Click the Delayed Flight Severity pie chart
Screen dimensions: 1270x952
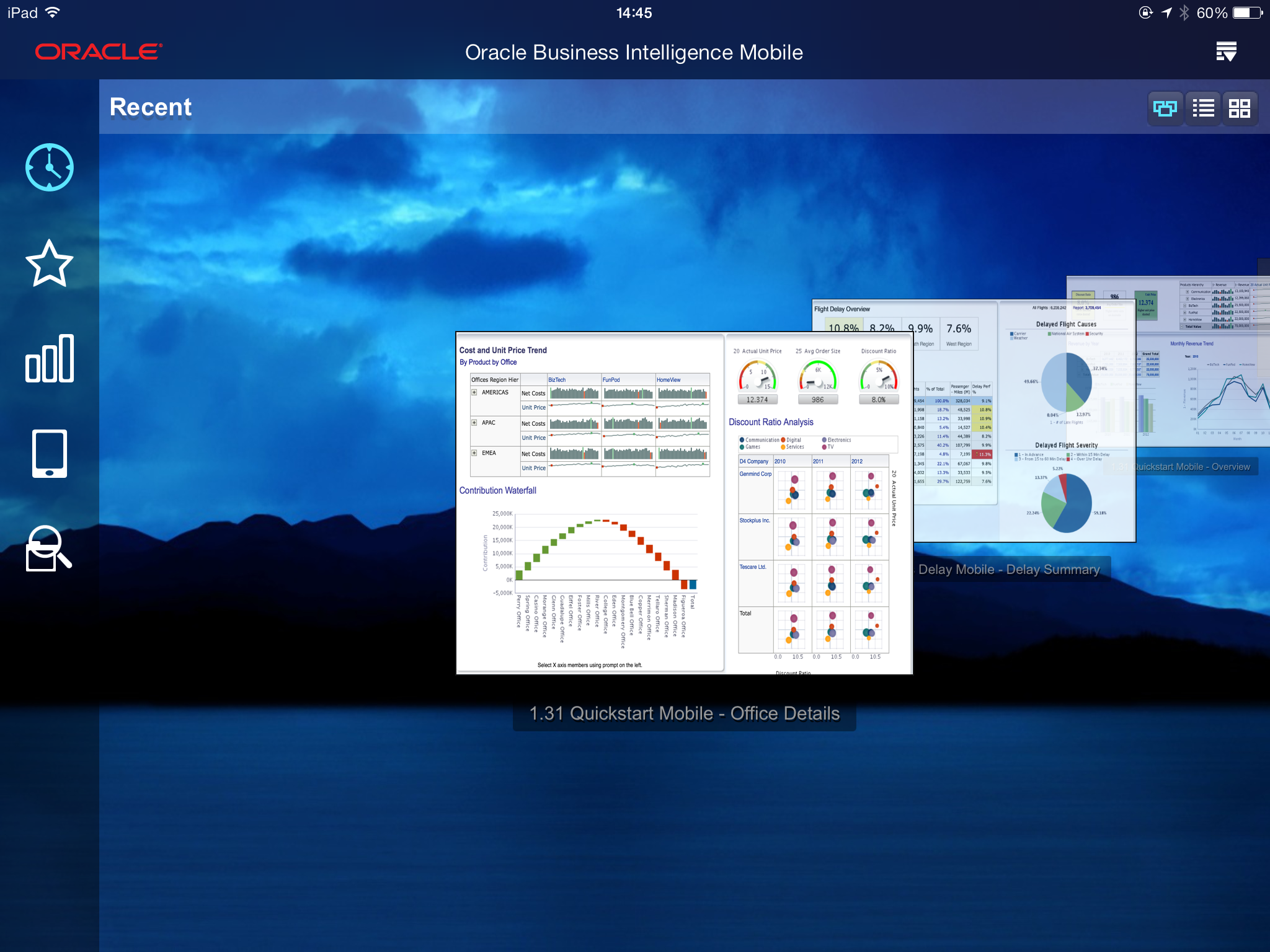[x=1067, y=503]
